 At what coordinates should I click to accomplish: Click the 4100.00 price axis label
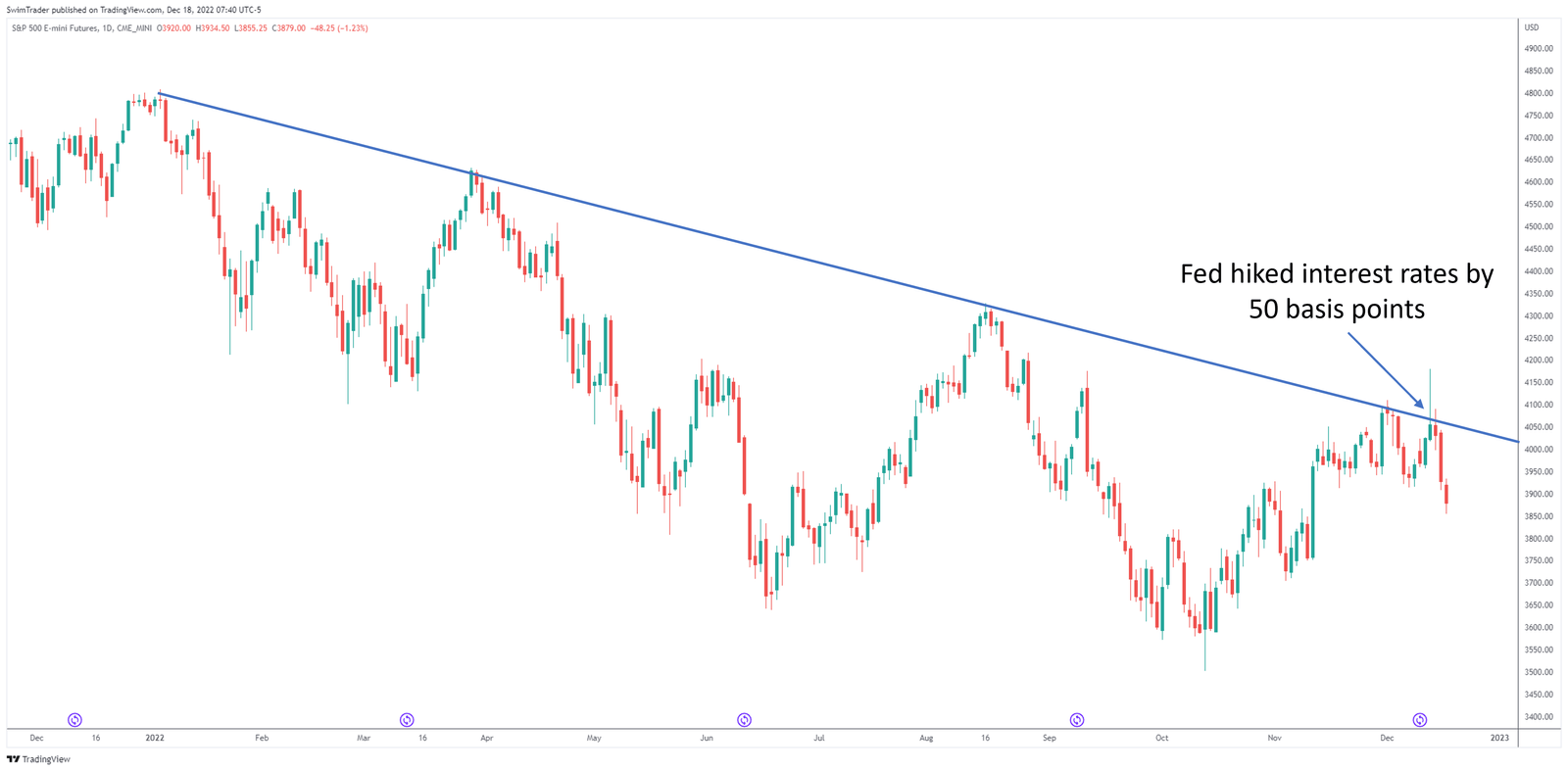point(1539,405)
